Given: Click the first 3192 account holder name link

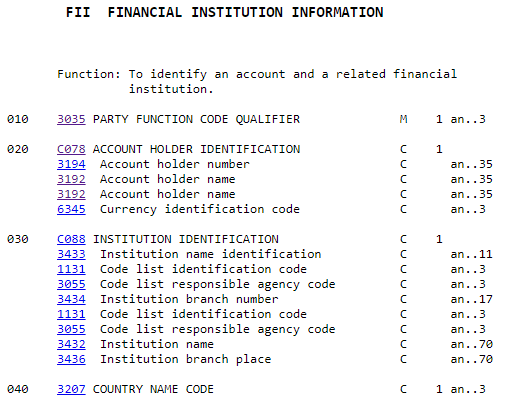Looking at the screenshot, I should click(71, 179).
